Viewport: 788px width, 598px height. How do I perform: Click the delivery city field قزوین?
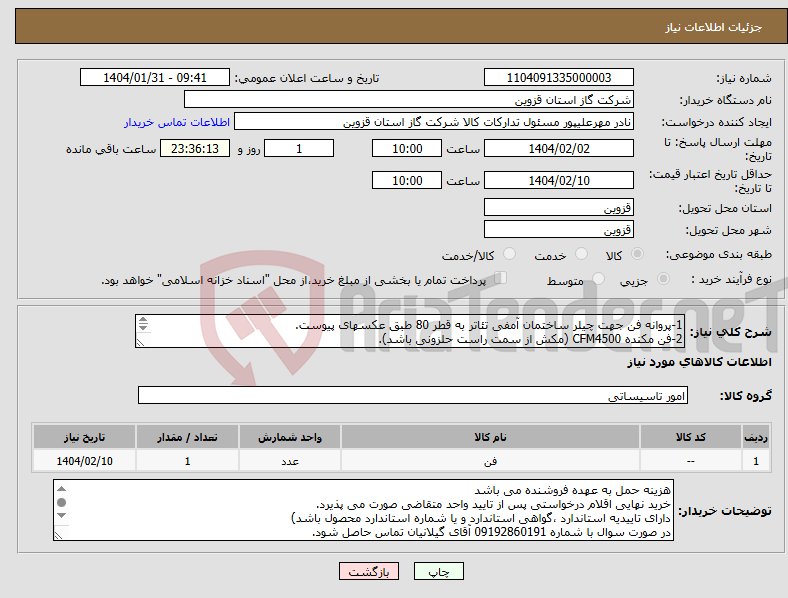pyautogui.click(x=558, y=229)
